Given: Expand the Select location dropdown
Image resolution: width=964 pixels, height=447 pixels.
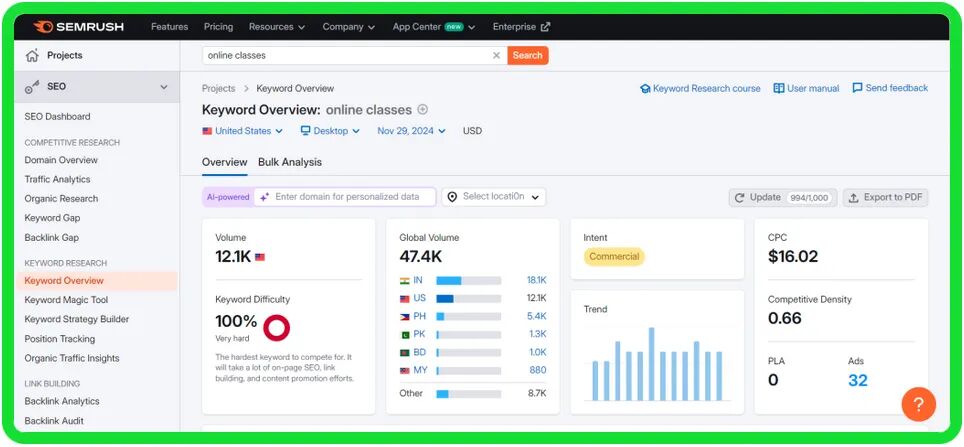Looking at the screenshot, I should [494, 197].
